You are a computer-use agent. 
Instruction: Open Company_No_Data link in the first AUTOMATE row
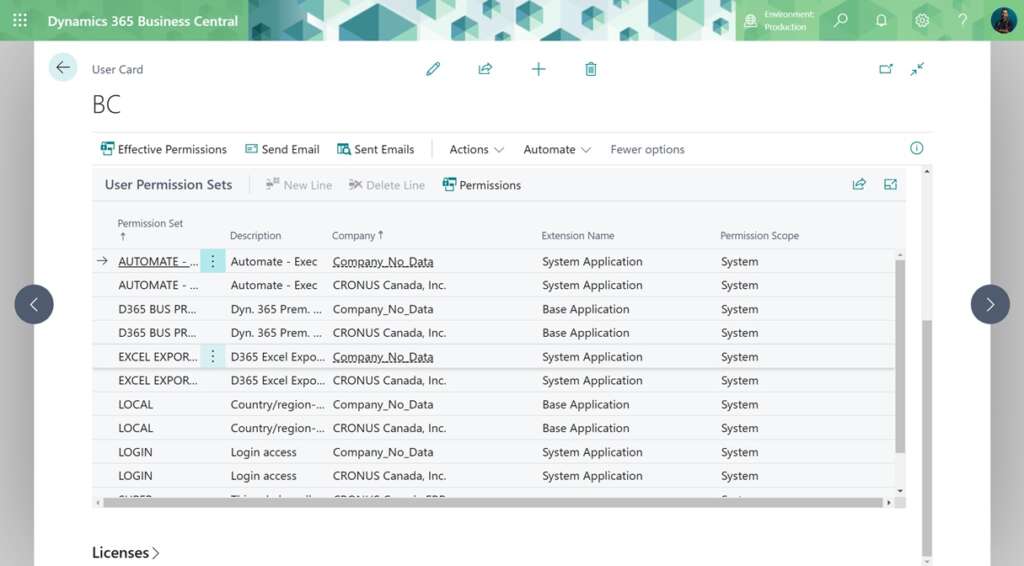383,261
